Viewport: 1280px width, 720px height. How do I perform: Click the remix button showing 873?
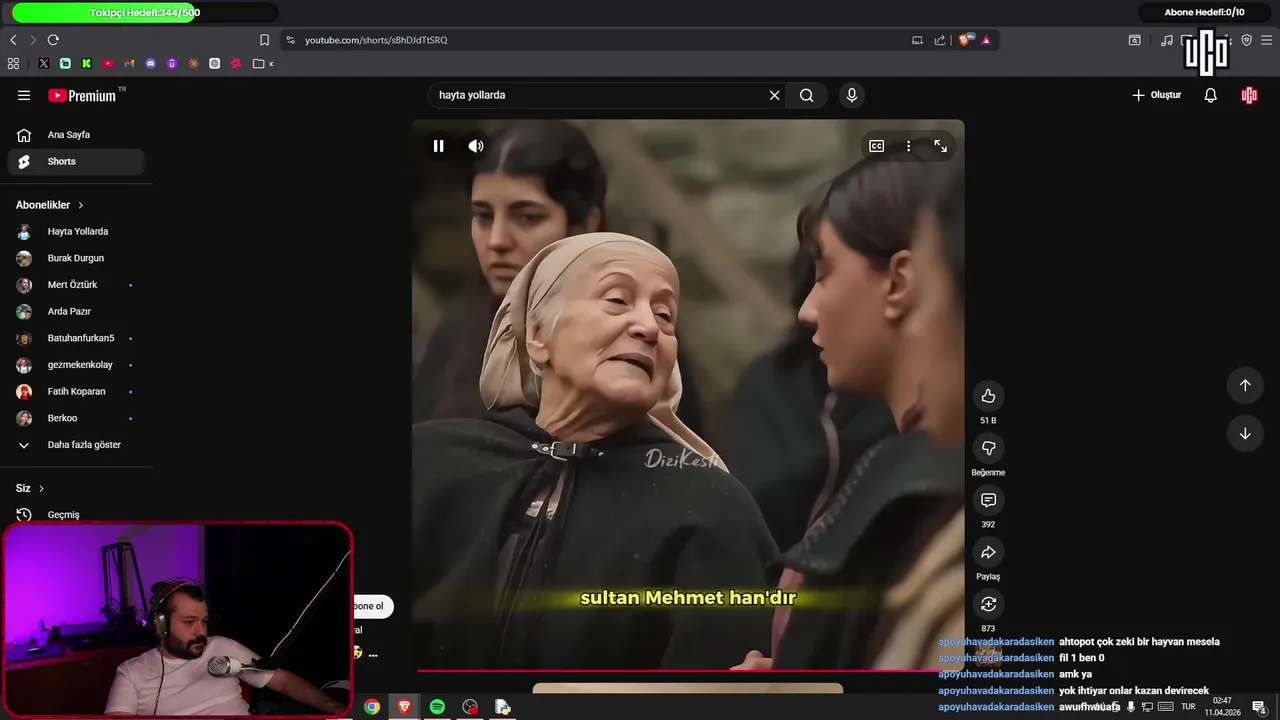point(988,604)
